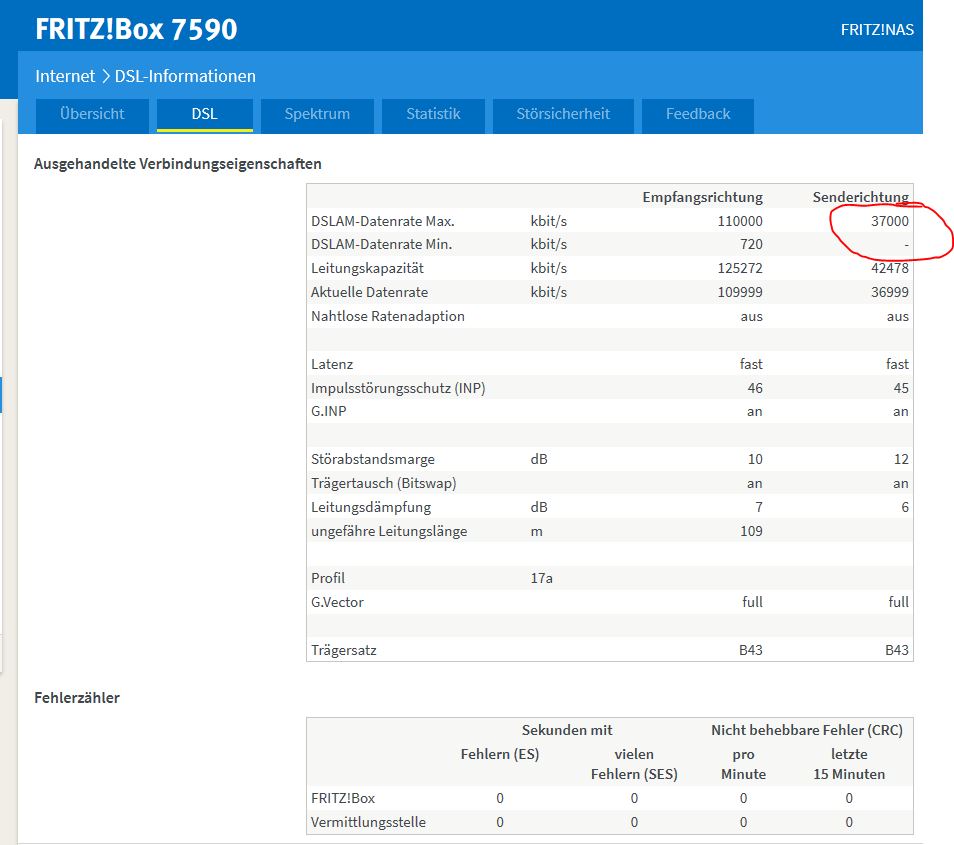Image resolution: width=954 pixels, height=845 pixels.
Task: Click the Fehlerzähler heading
Action: pos(77,698)
